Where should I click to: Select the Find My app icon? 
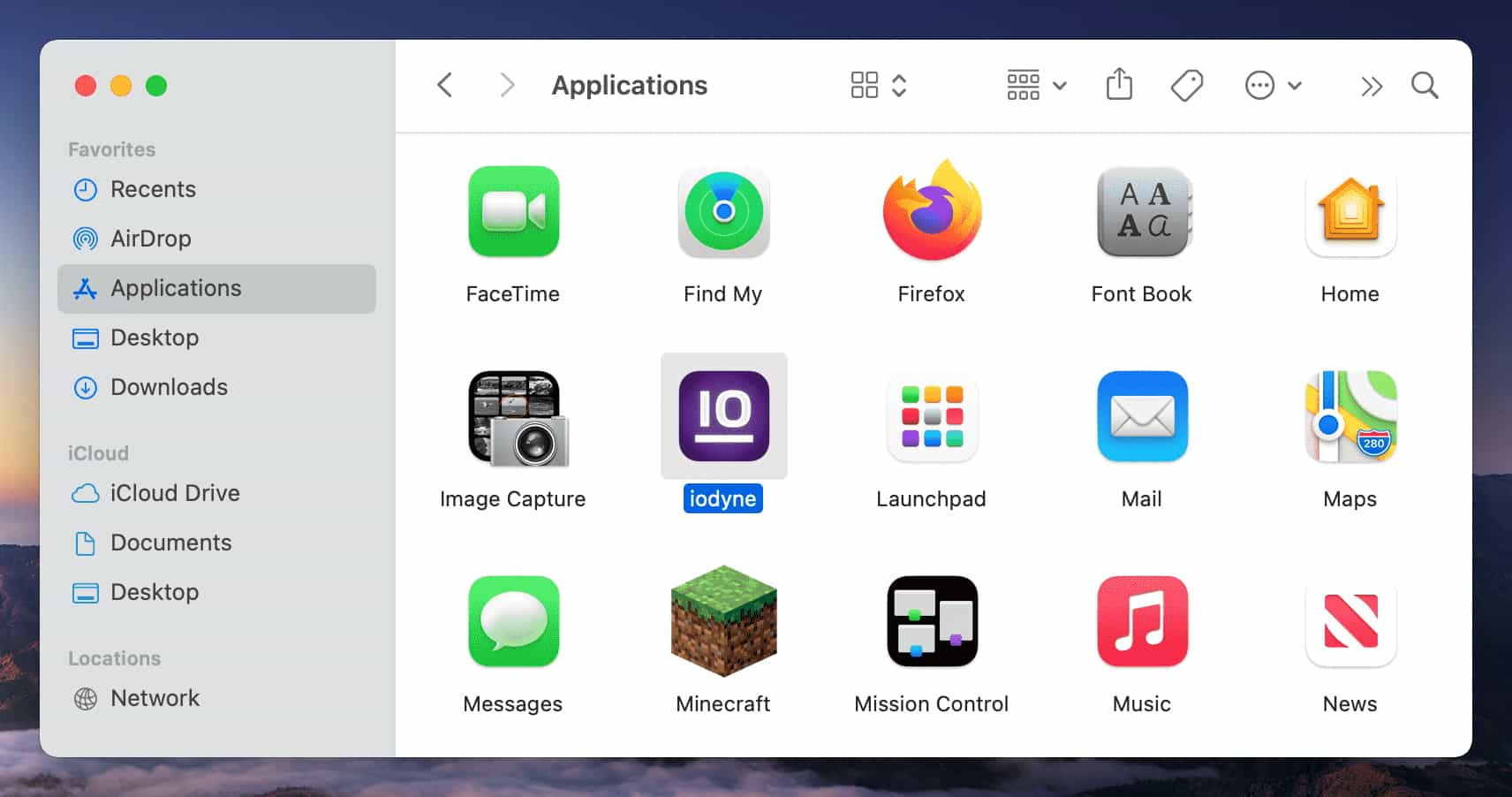coord(723,212)
